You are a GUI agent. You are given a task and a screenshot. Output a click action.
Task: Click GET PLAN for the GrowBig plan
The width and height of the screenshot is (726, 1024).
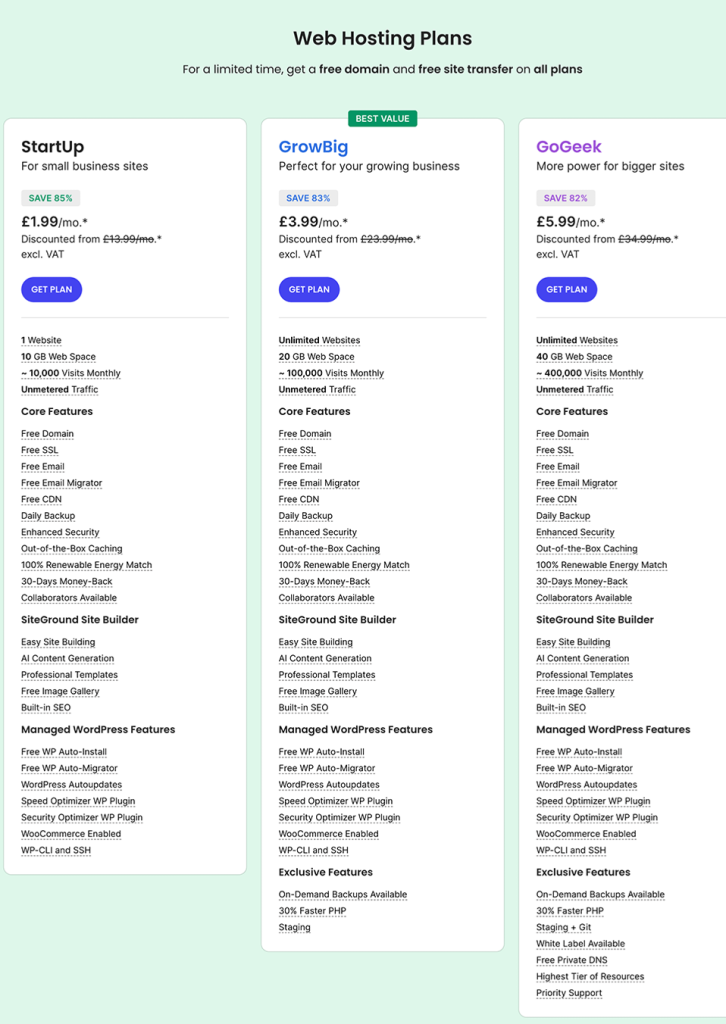(x=309, y=290)
